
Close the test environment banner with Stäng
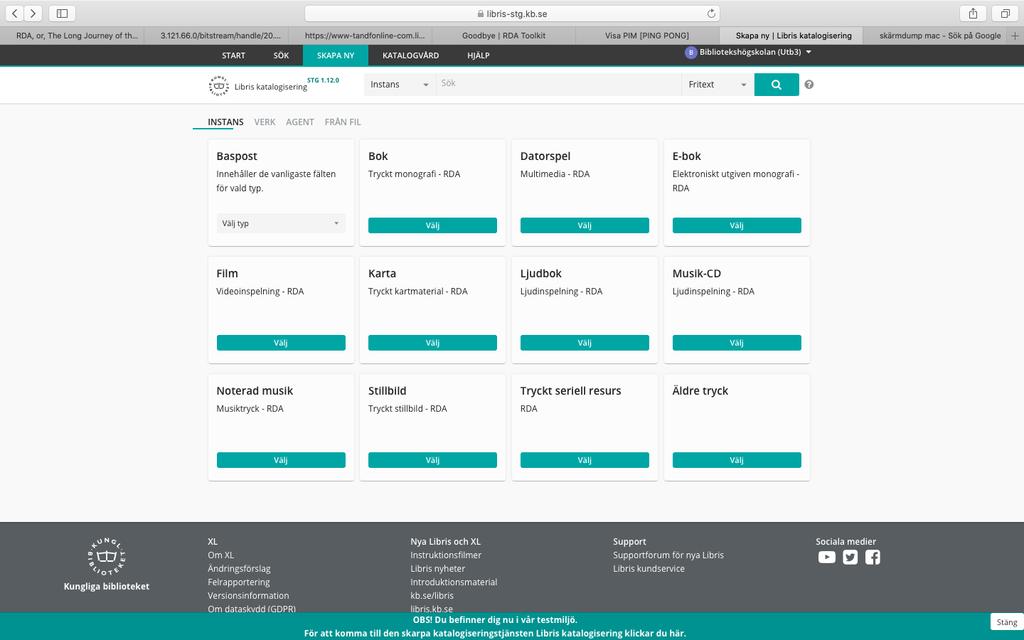(x=1006, y=622)
